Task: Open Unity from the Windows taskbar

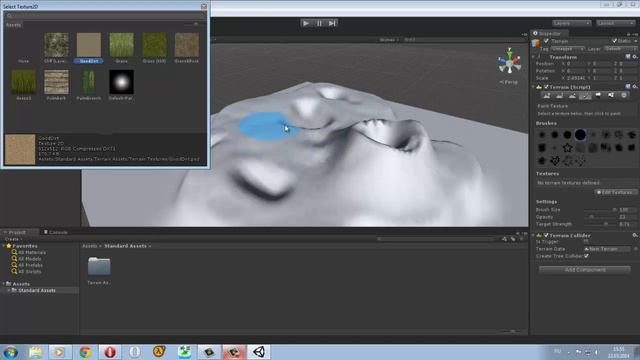Action: pyautogui.click(x=259, y=352)
